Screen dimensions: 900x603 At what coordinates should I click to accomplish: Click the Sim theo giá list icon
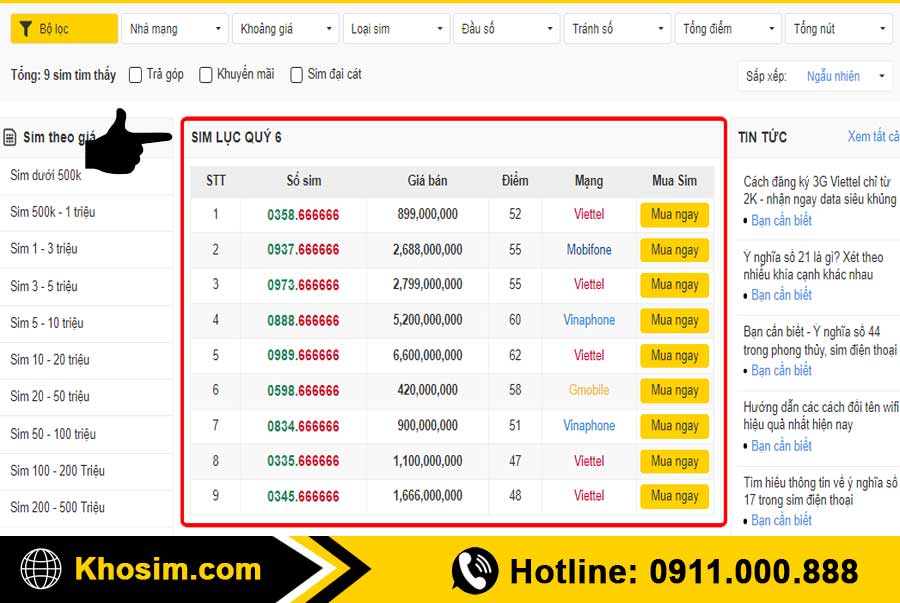pos(11,137)
